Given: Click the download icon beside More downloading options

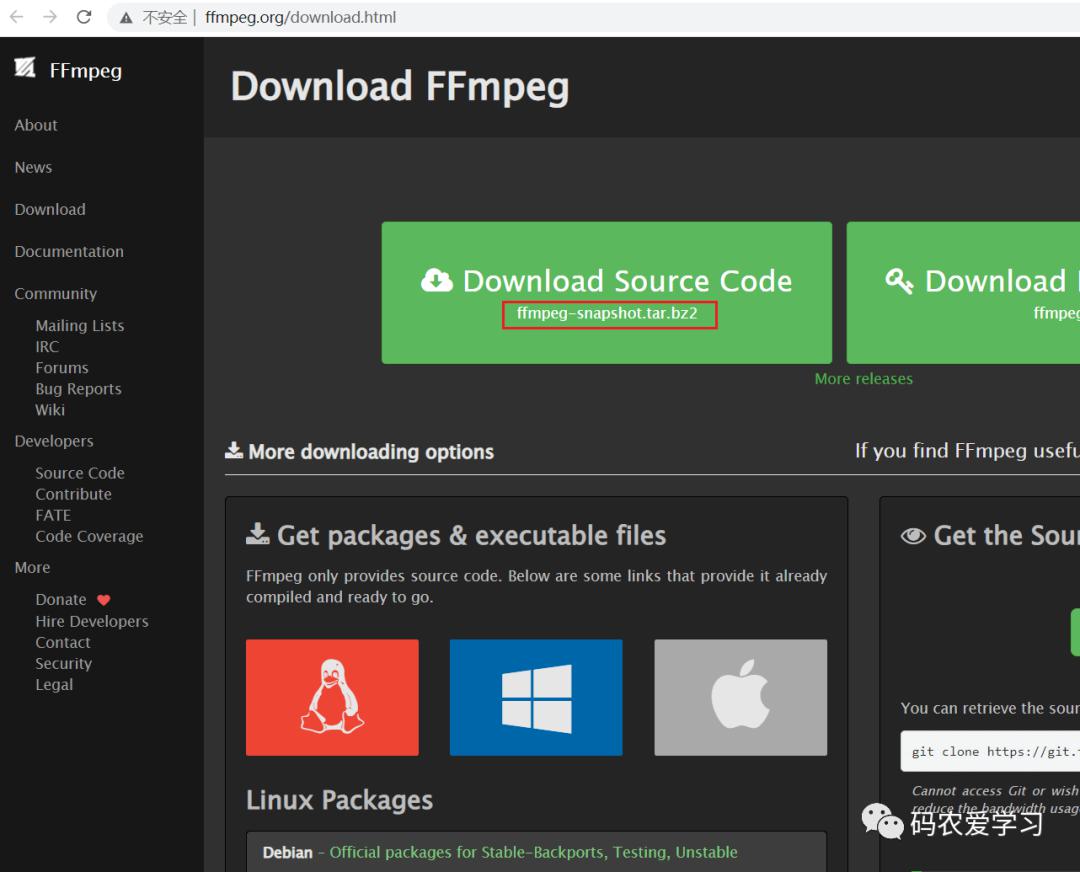Looking at the screenshot, I should point(234,450).
